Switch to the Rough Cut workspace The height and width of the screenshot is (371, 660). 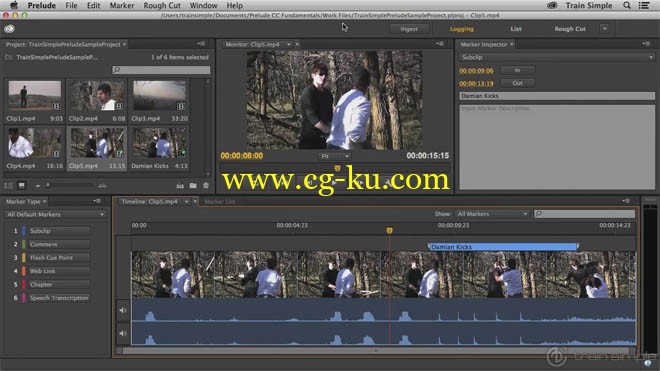[570, 29]
